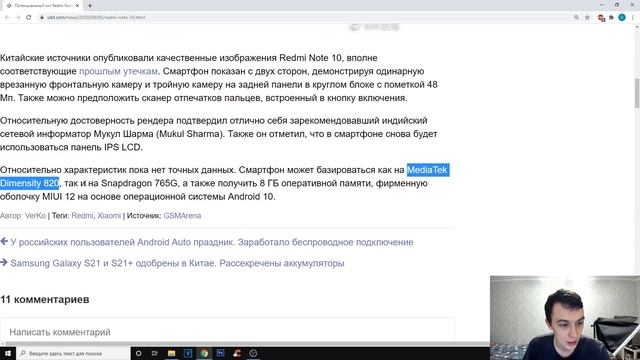Open the Redmi tag link
640x360 pixels.
pyautogui.click(x=82, y=216)
